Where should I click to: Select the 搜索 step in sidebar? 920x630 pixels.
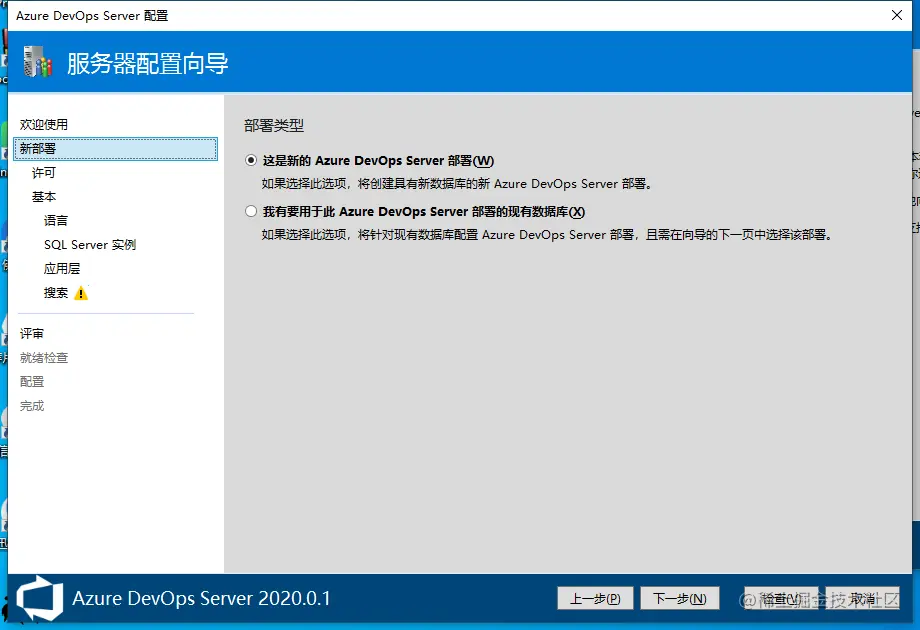pyautogui.click(x=56, y=293)
